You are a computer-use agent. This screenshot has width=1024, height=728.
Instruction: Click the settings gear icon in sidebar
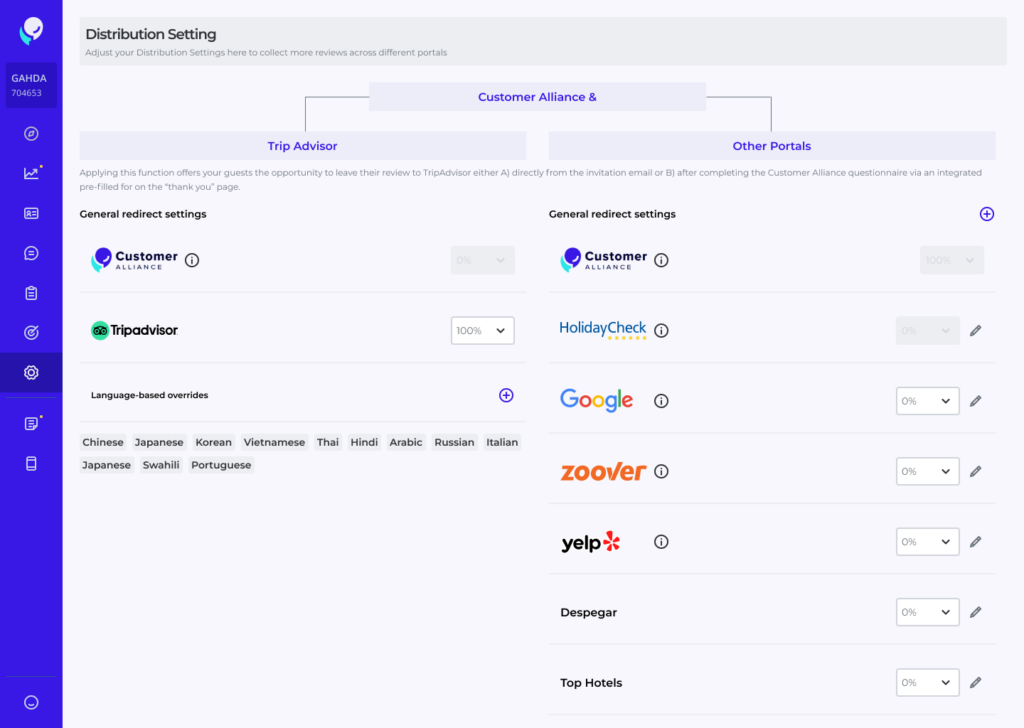click(31, 372)
